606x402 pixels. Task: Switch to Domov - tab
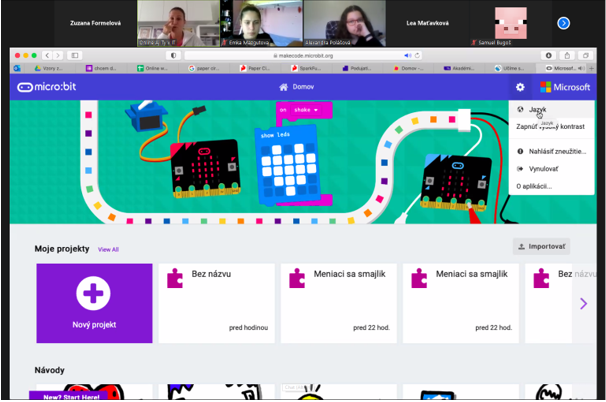(408, 68)
